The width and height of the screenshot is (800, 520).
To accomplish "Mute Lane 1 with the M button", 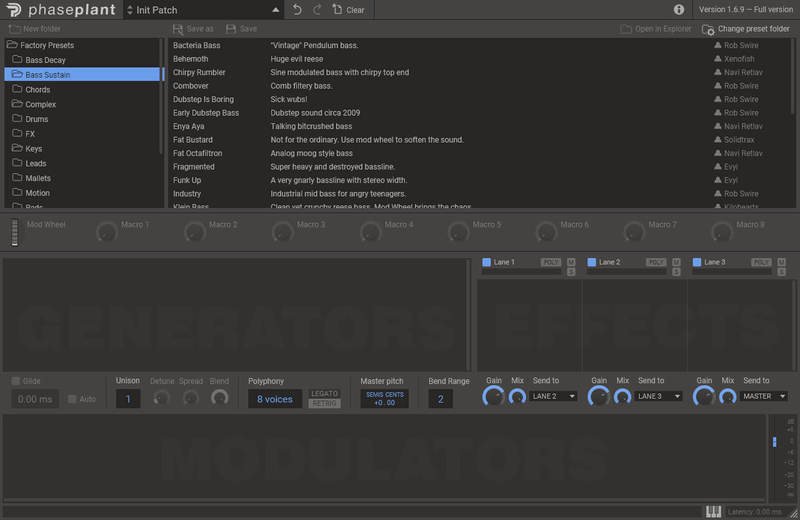I will click(571, 262).
